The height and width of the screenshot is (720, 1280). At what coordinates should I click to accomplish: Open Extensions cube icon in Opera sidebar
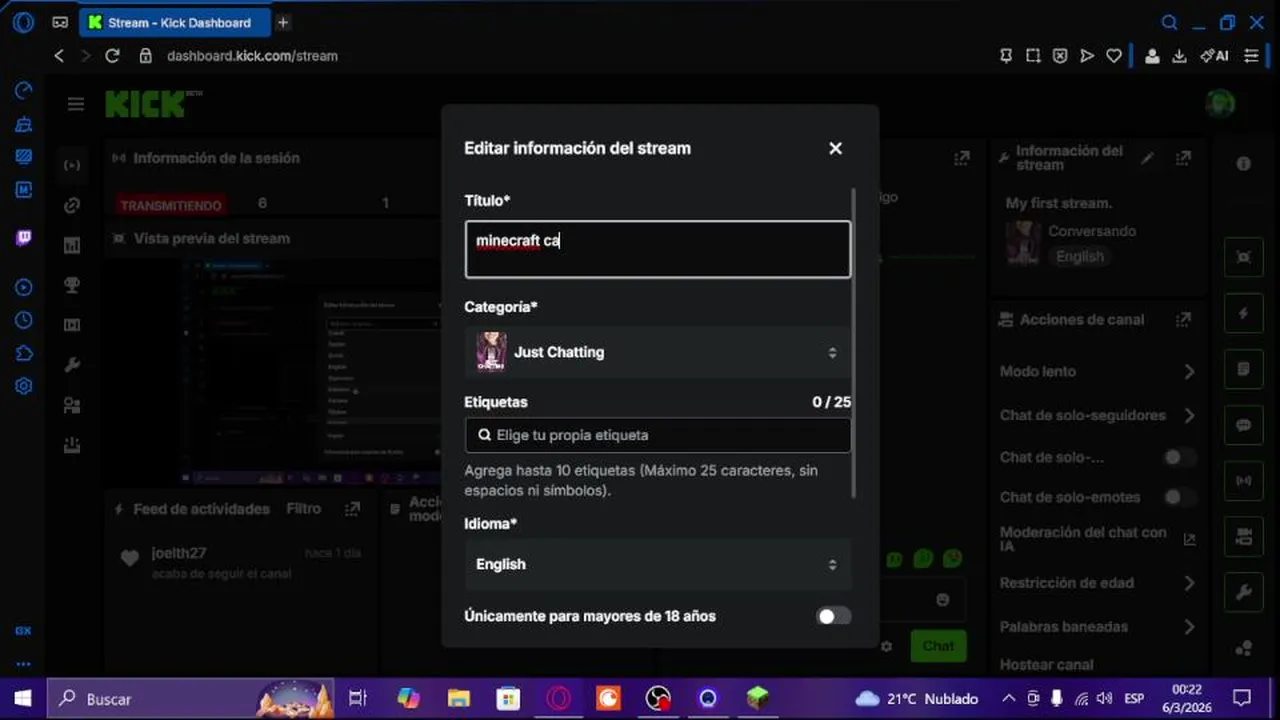(24, 353)
